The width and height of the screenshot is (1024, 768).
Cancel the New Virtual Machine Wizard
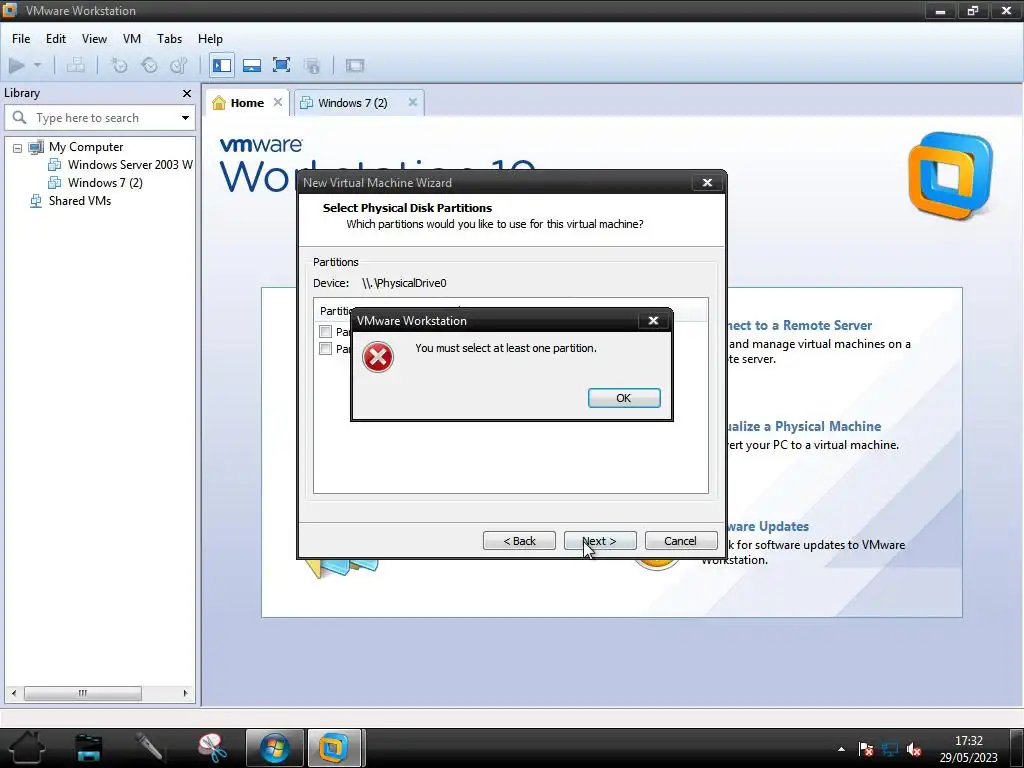pos(680,541)
